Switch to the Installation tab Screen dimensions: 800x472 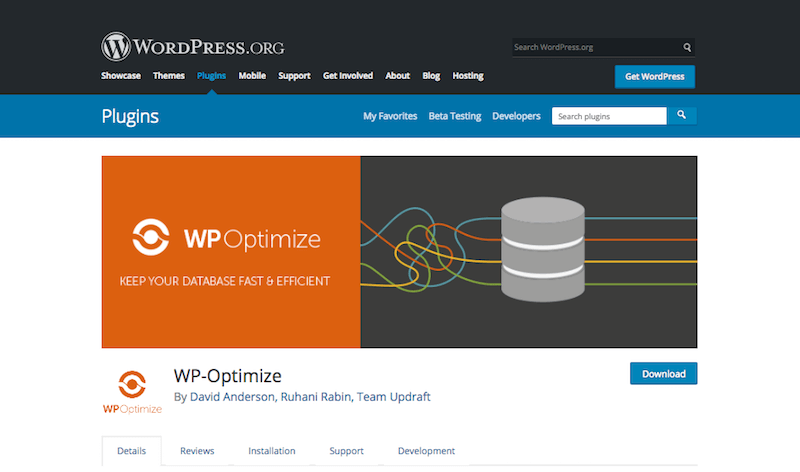[x=271, y=451]
